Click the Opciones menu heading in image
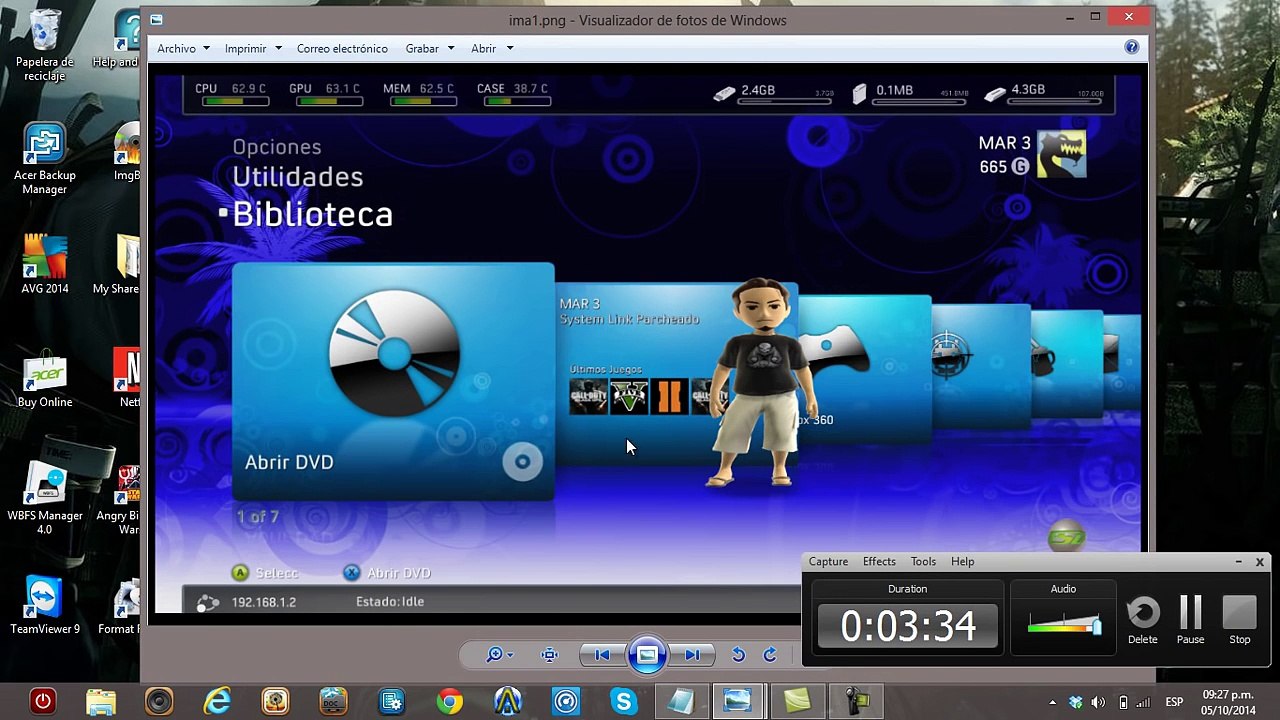Image resolution: width=1280 pixels, height=720 pixels. coord(277,147)
